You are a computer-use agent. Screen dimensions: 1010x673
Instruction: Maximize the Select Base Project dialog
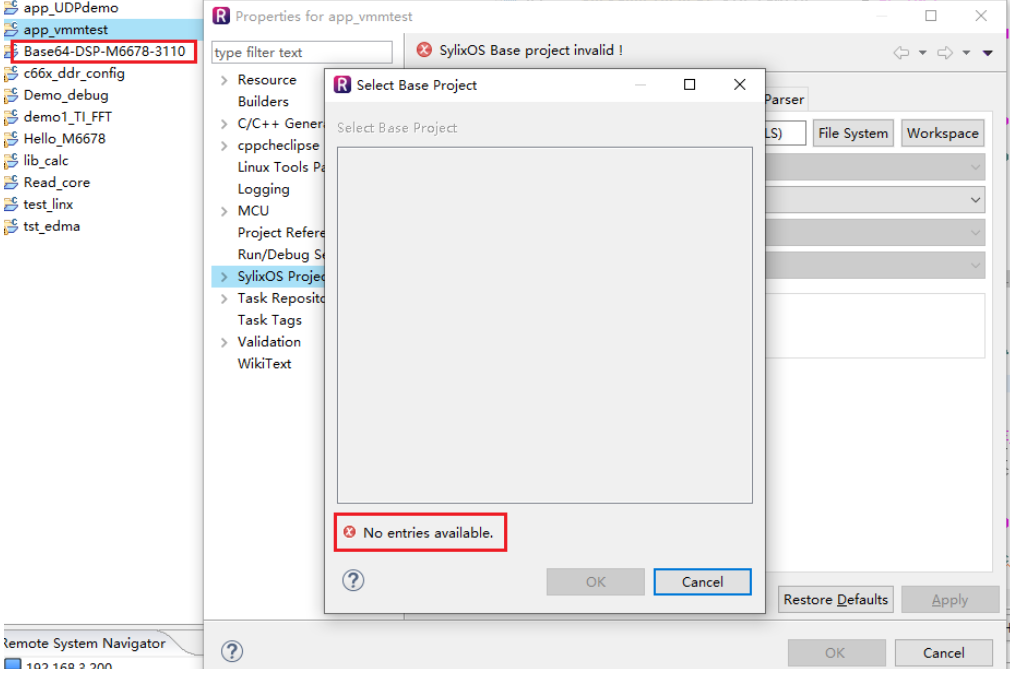click(689, 84)
